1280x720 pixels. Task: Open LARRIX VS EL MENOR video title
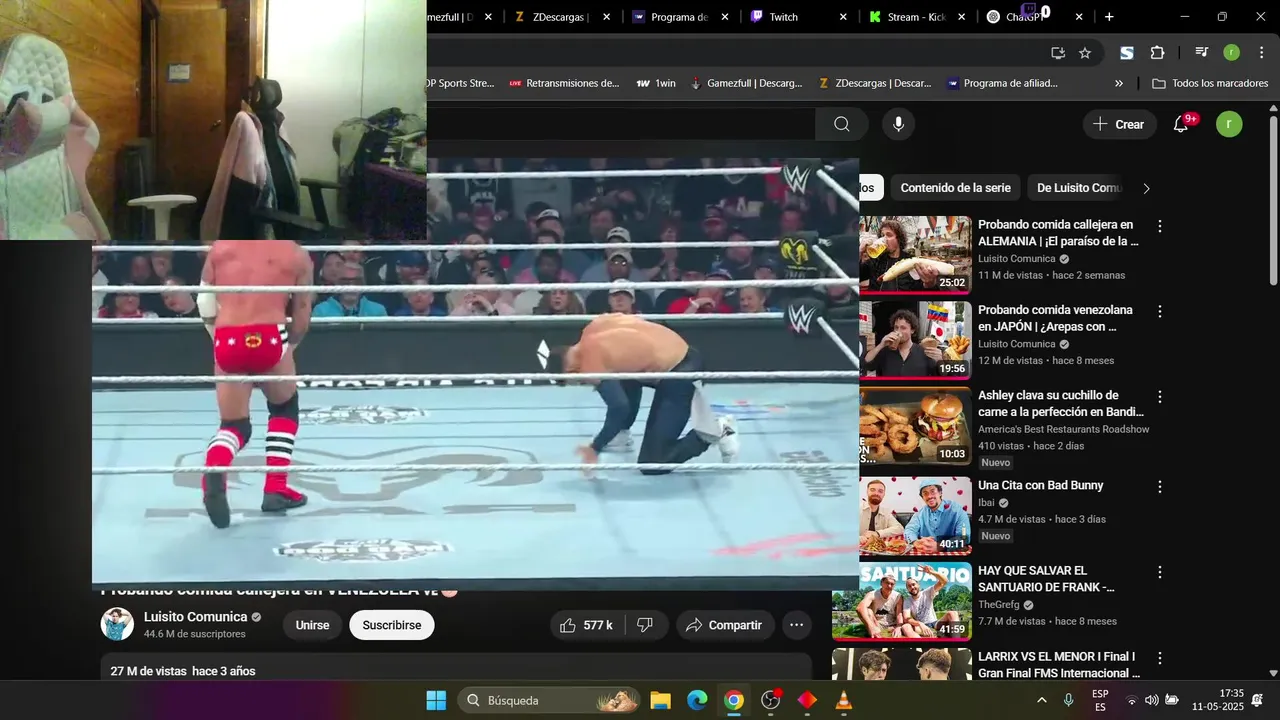tap(1058, 665)
